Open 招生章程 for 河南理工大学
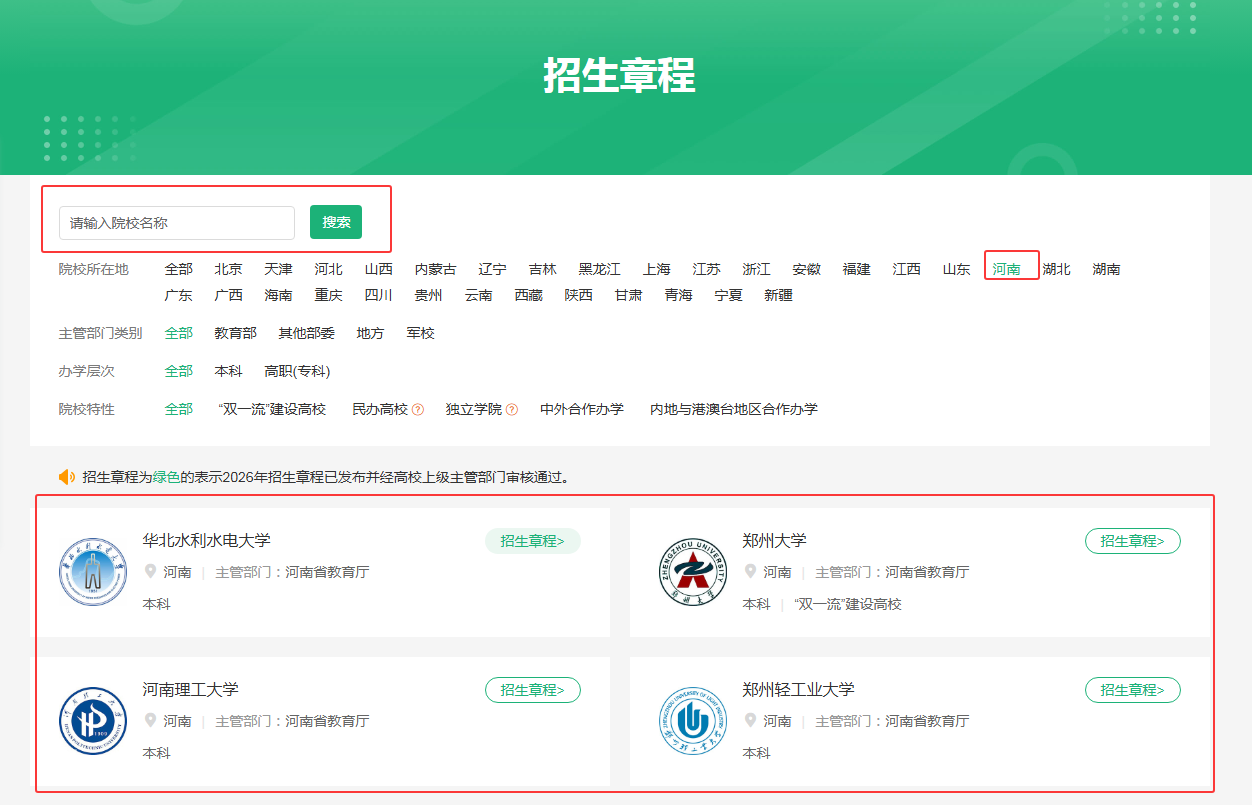Screen dimensions: 1252x805 (533, 690)
